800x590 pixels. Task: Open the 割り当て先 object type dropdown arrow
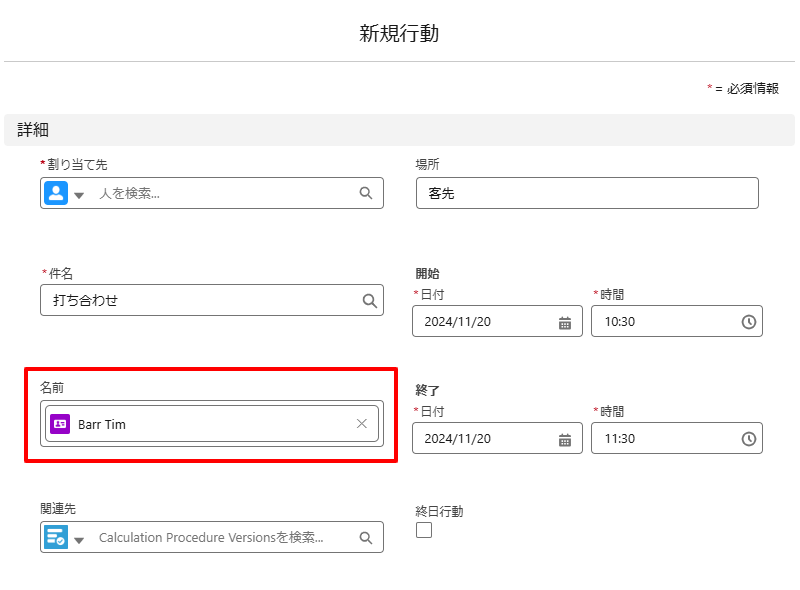coord(79,195)
